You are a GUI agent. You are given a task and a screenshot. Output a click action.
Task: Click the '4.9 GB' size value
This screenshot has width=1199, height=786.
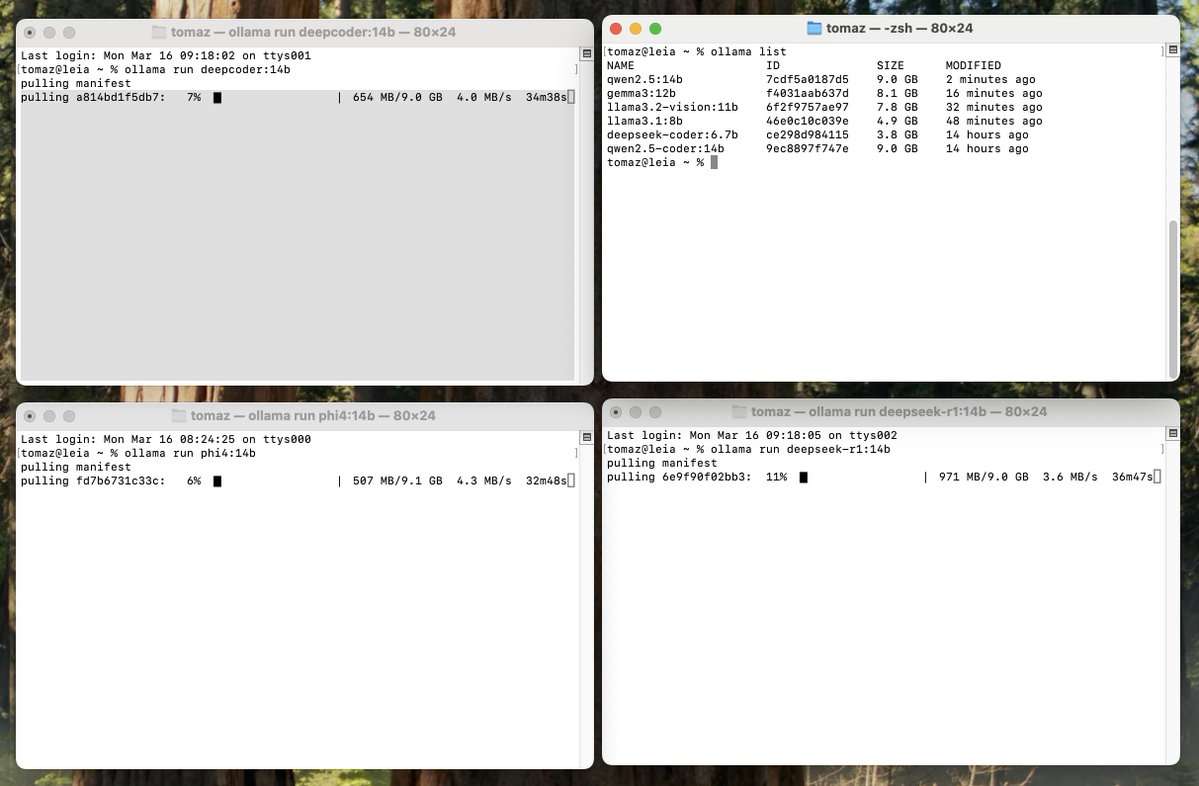pos(897,121)
